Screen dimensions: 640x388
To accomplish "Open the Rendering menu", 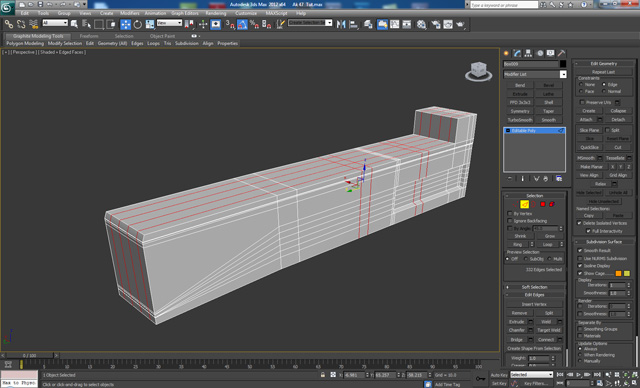I will tap(216, 13).
